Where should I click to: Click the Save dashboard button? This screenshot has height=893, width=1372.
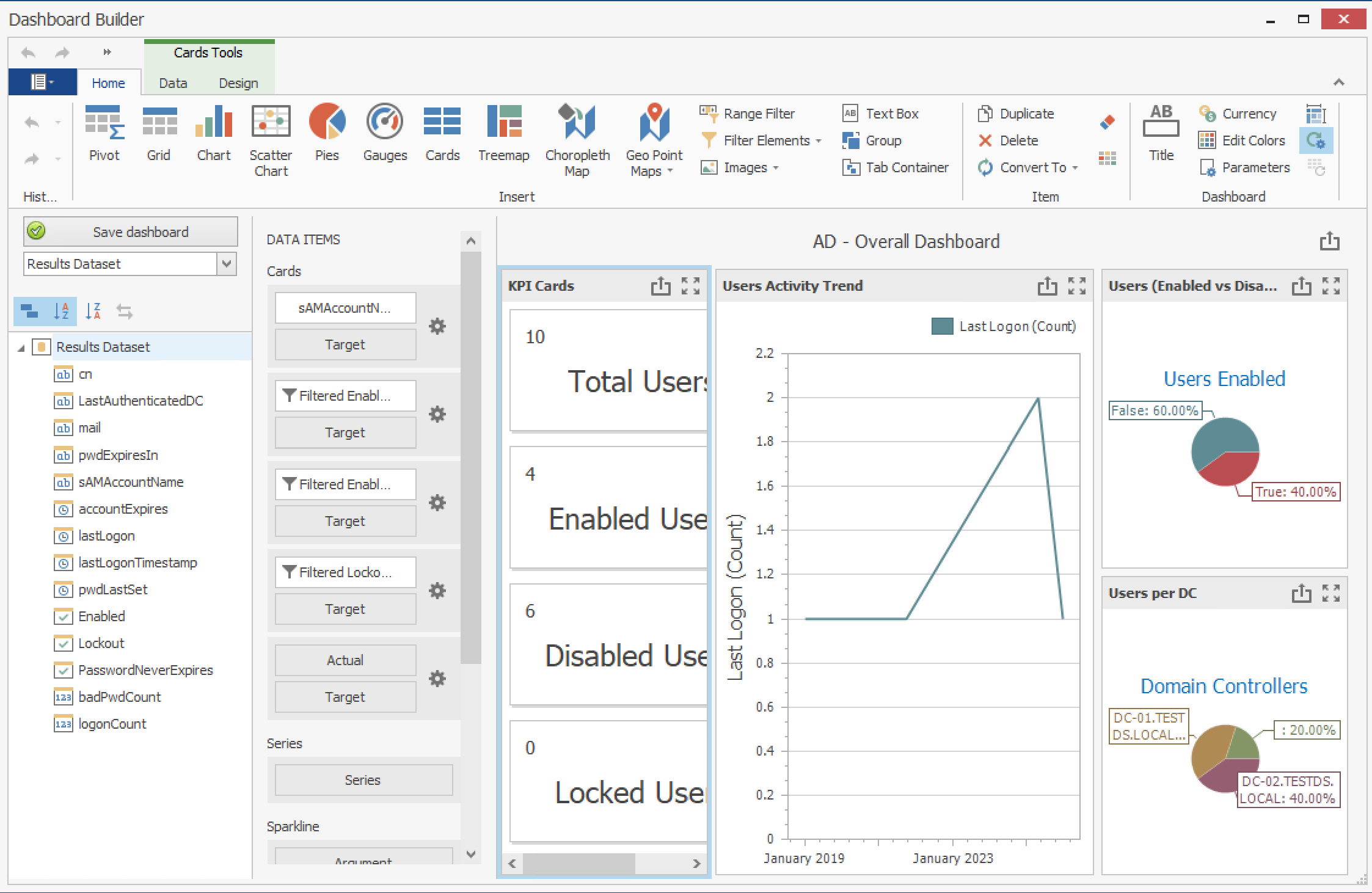coord(130,232)
